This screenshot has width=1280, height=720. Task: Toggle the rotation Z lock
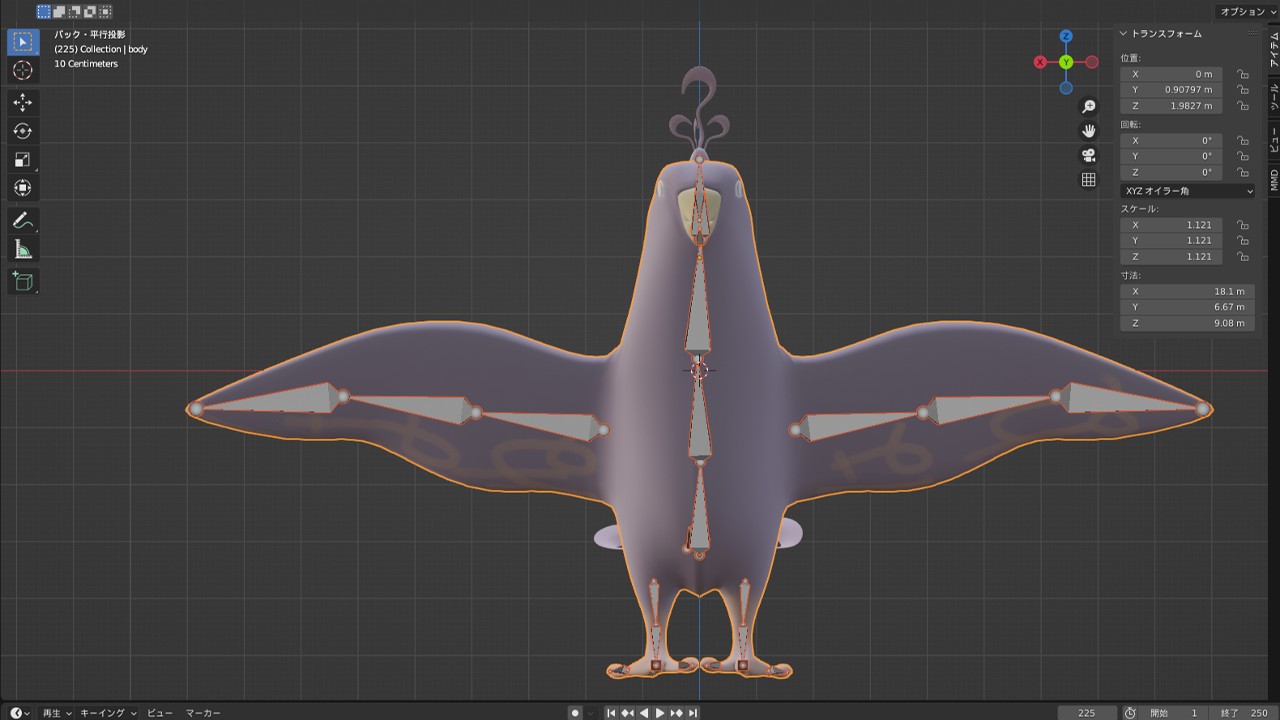[x=1242, y=173]
